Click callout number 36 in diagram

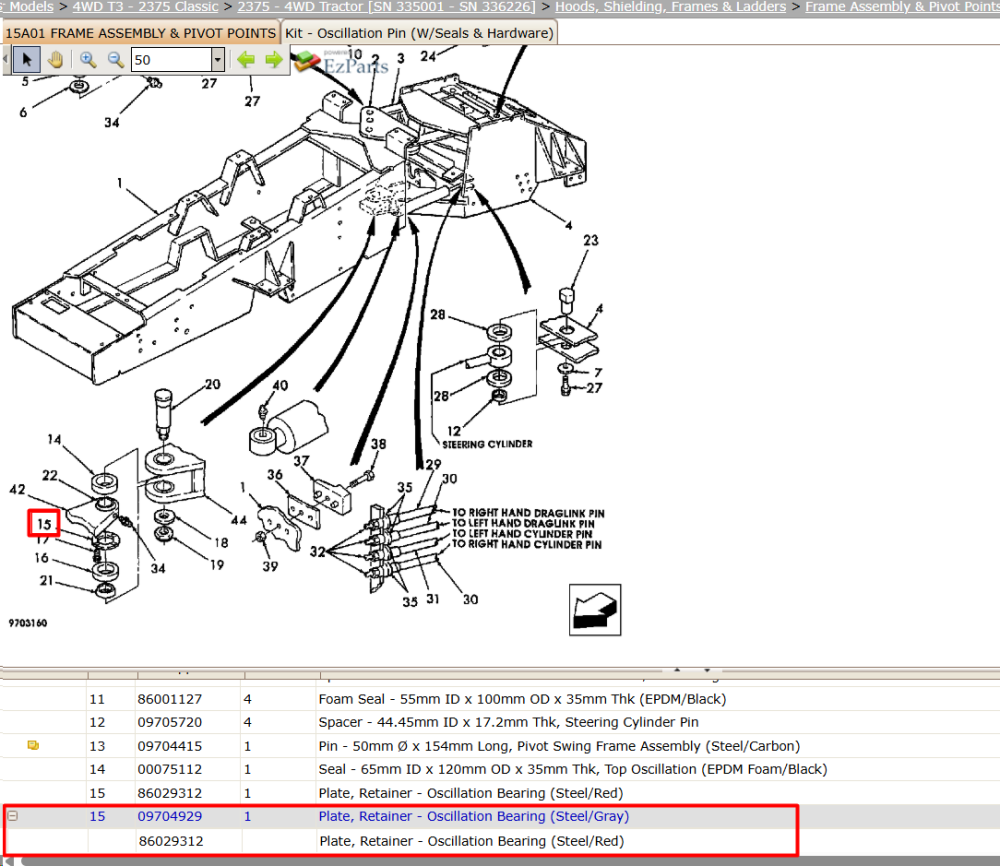pyautogui.click(x=275, y=474)
